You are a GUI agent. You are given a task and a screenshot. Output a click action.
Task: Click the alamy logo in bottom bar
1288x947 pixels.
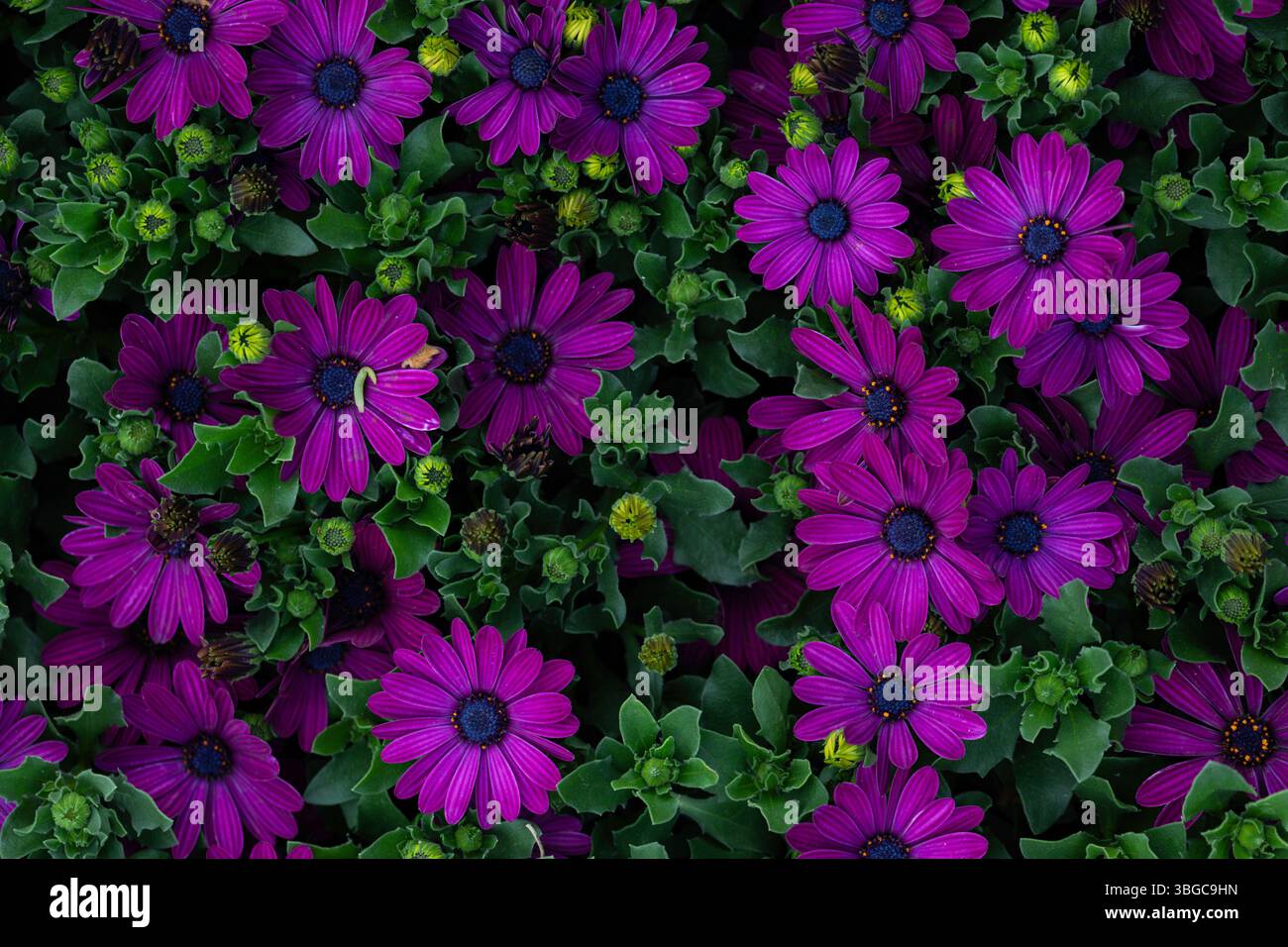100,901
